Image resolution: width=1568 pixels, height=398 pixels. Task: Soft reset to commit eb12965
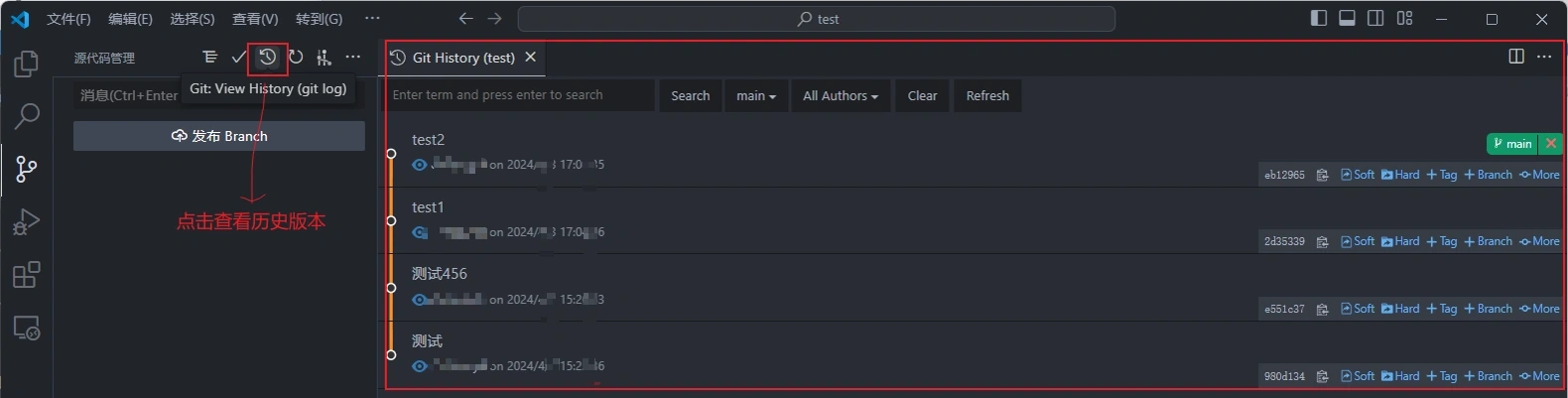[x=1358, y=175]
